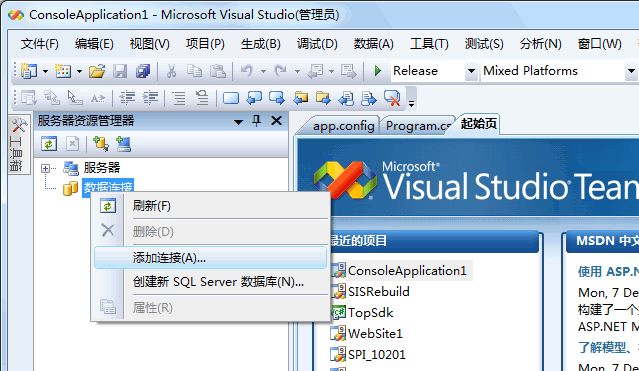Open recent project SISRebuild
Image resolution: width=639 pixels, height=371 pixels.
click(379, 292)
